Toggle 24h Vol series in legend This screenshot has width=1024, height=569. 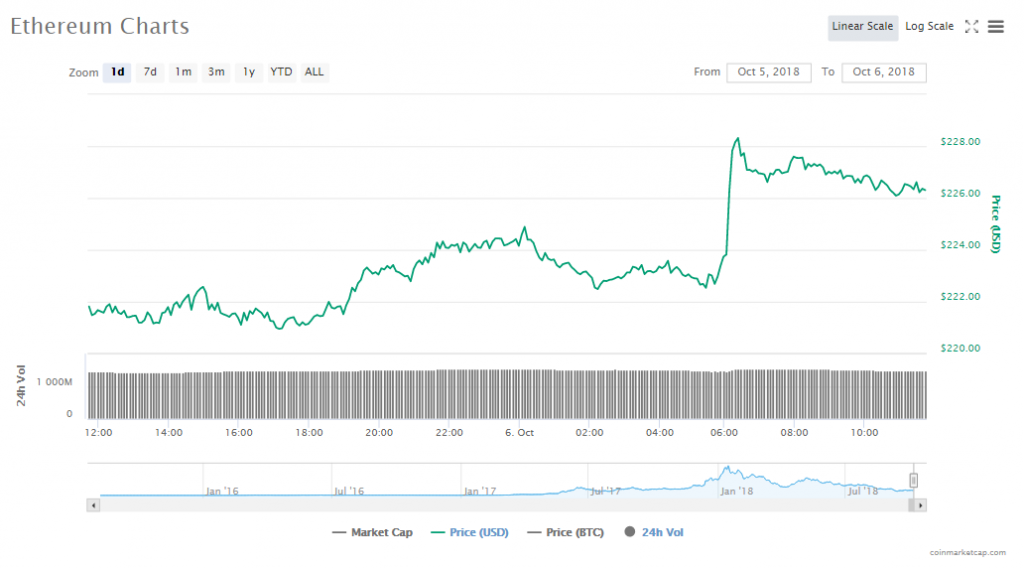pyautogui.click(x=655, y=533)
